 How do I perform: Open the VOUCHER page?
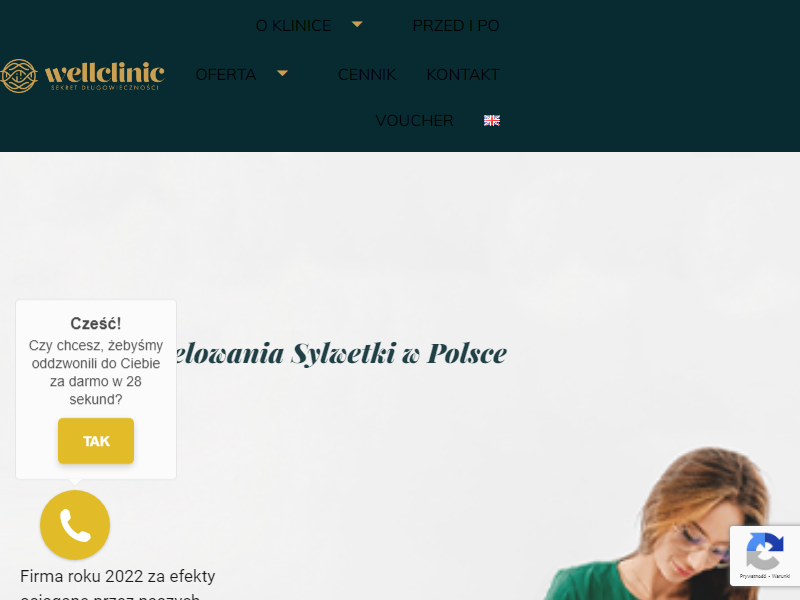(414, 120)
